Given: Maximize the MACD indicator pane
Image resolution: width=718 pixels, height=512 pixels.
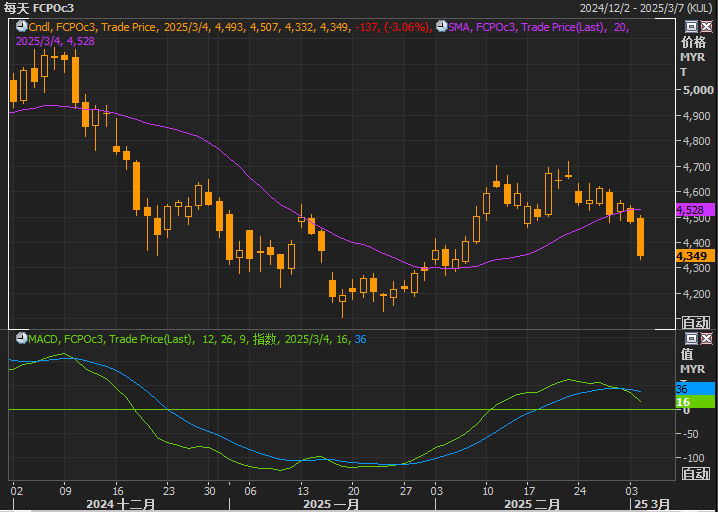Looking at the screenshot, I should point(691,338).
